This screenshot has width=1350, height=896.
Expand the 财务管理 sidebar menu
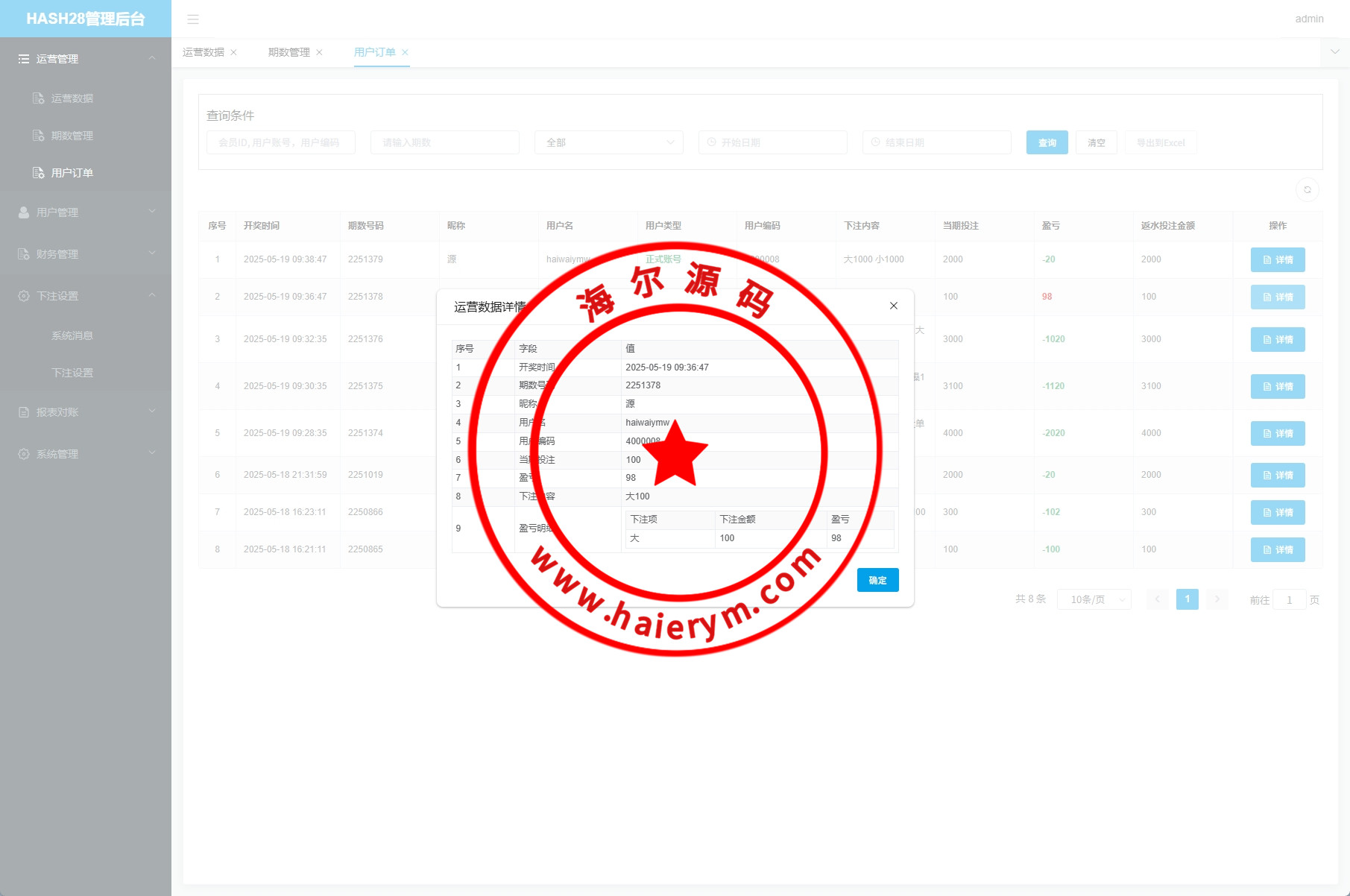86,254
